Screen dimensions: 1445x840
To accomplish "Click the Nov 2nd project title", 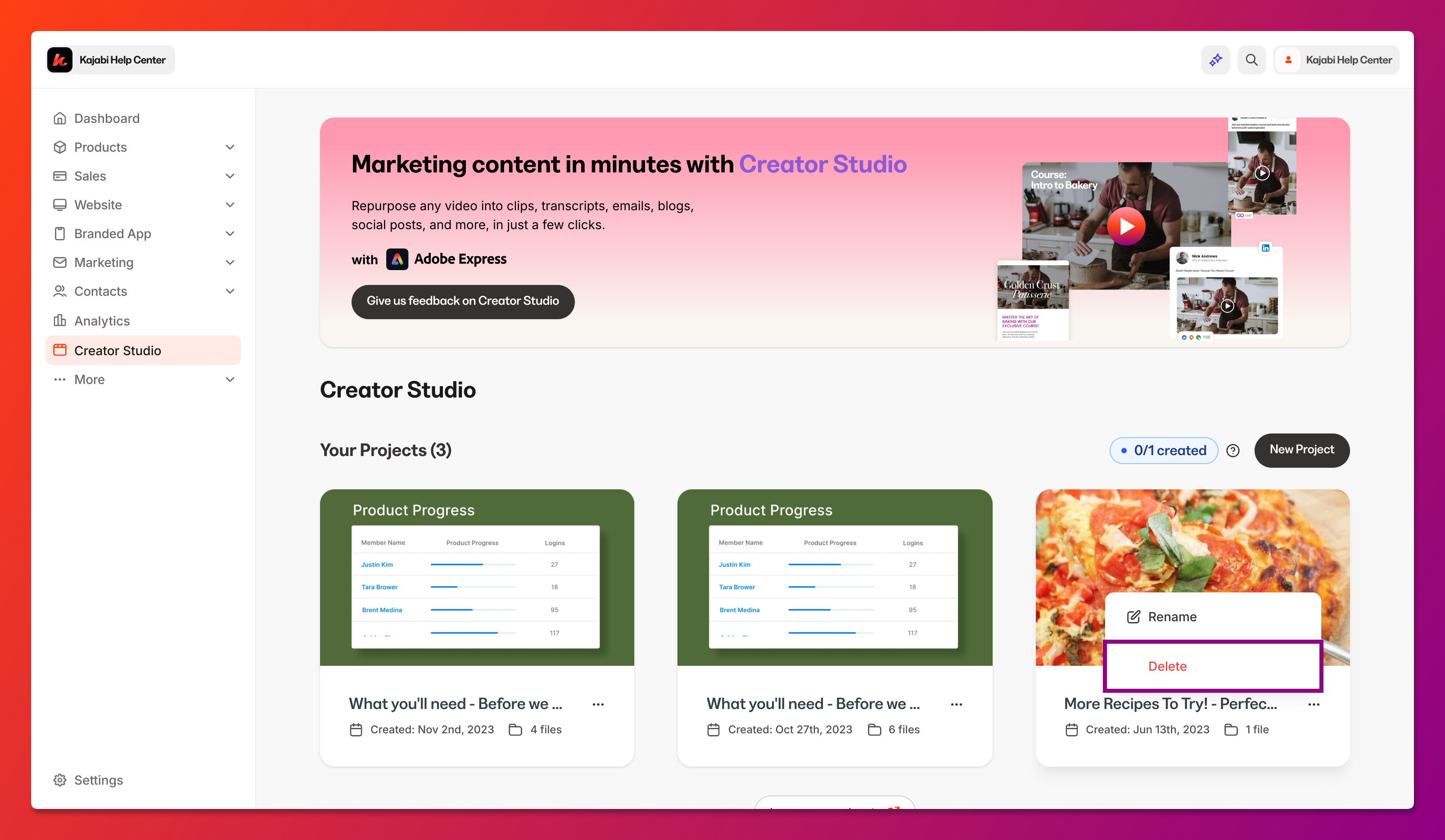I will click(455, 704).
